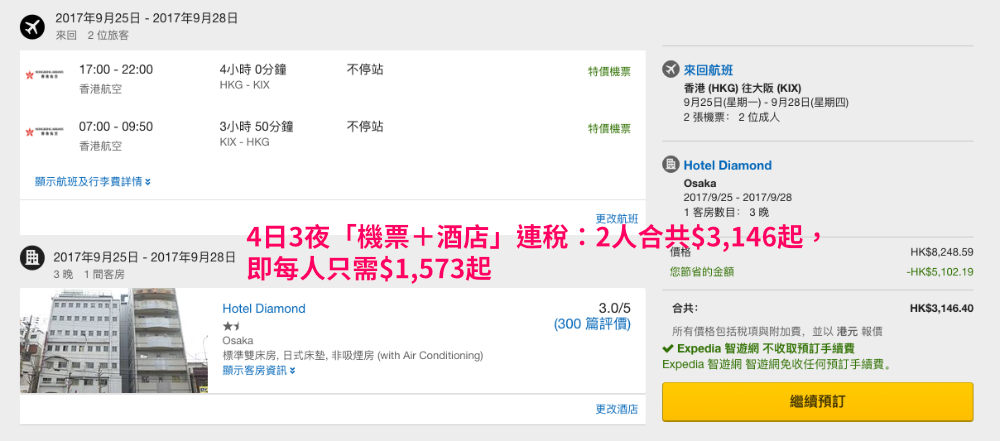Click the 2 張機票: 2 位成人 text
The image size is (1000, 441).
732,117
